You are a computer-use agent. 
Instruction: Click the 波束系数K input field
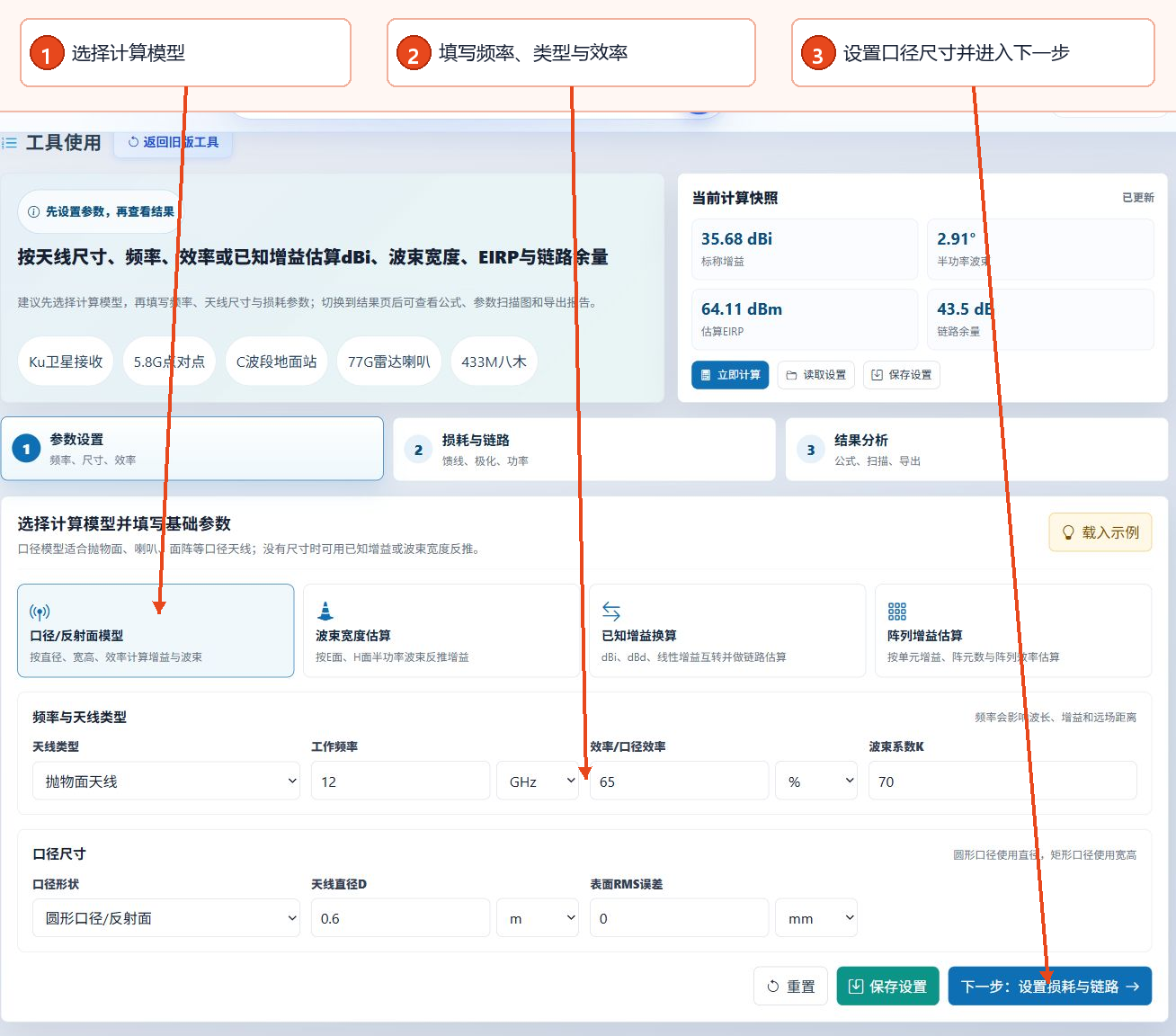1002,781
